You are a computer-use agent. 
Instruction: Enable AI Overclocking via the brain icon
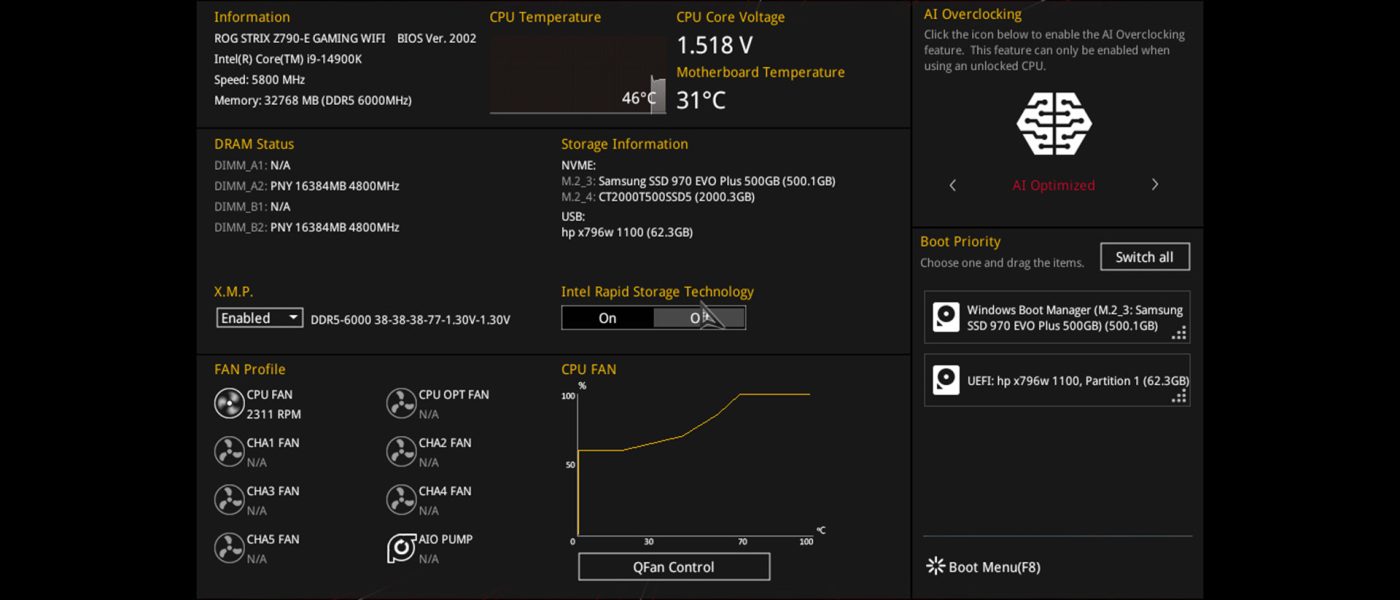[1054, 123]
